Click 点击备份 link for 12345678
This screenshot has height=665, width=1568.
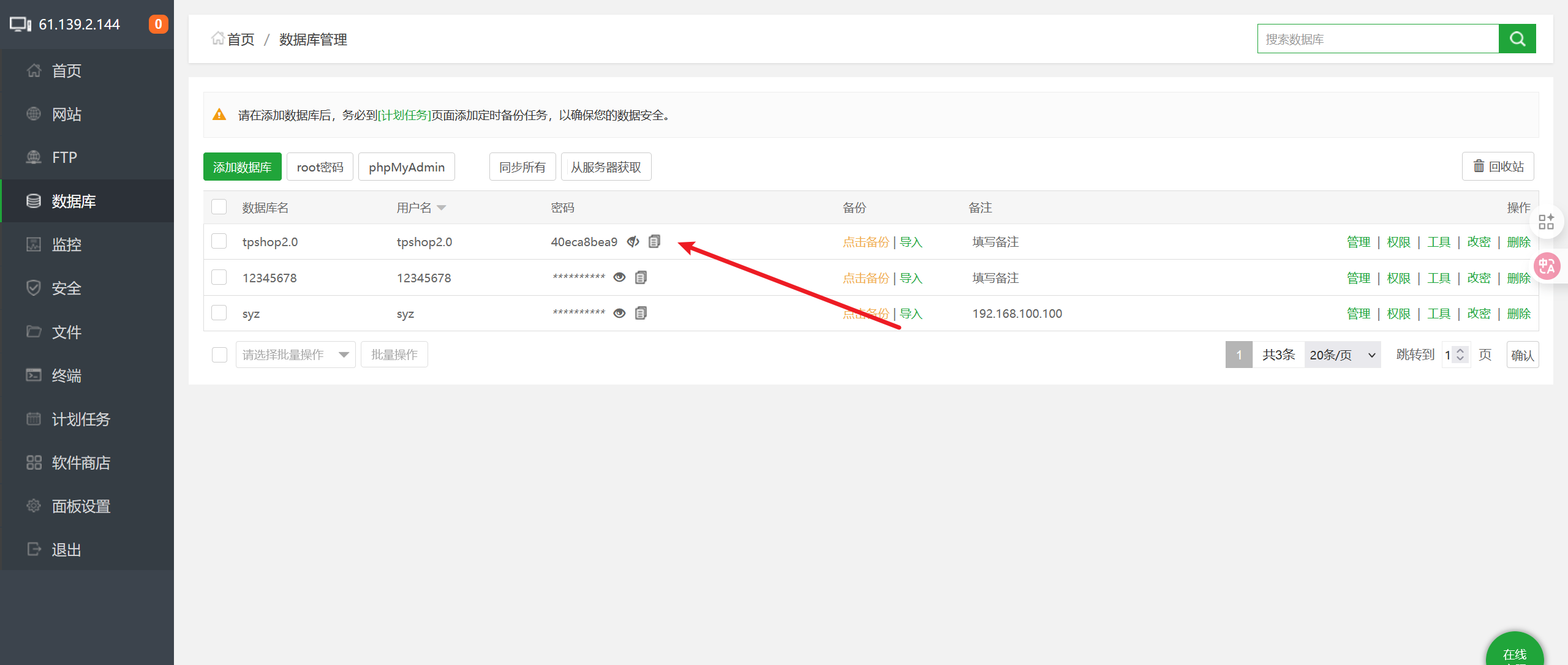click(865, 278)
